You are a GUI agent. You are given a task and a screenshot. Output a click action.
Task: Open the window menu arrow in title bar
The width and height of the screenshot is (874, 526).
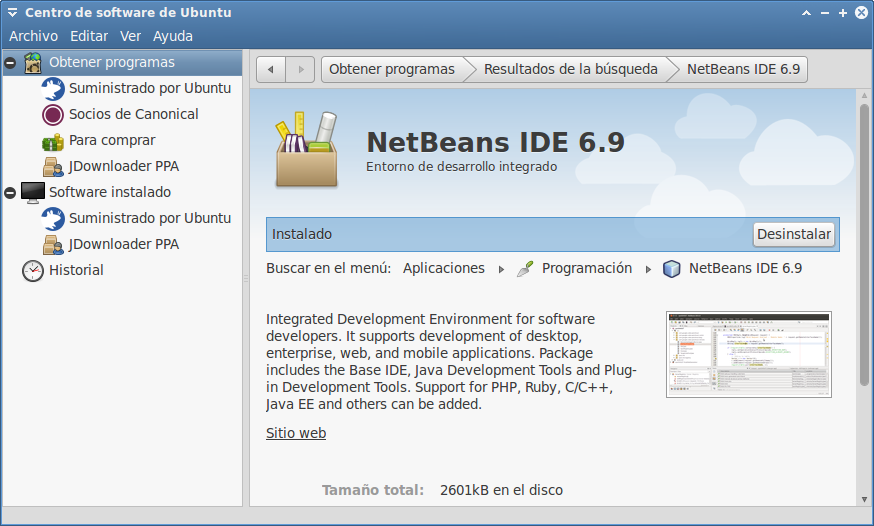[12, 12]
